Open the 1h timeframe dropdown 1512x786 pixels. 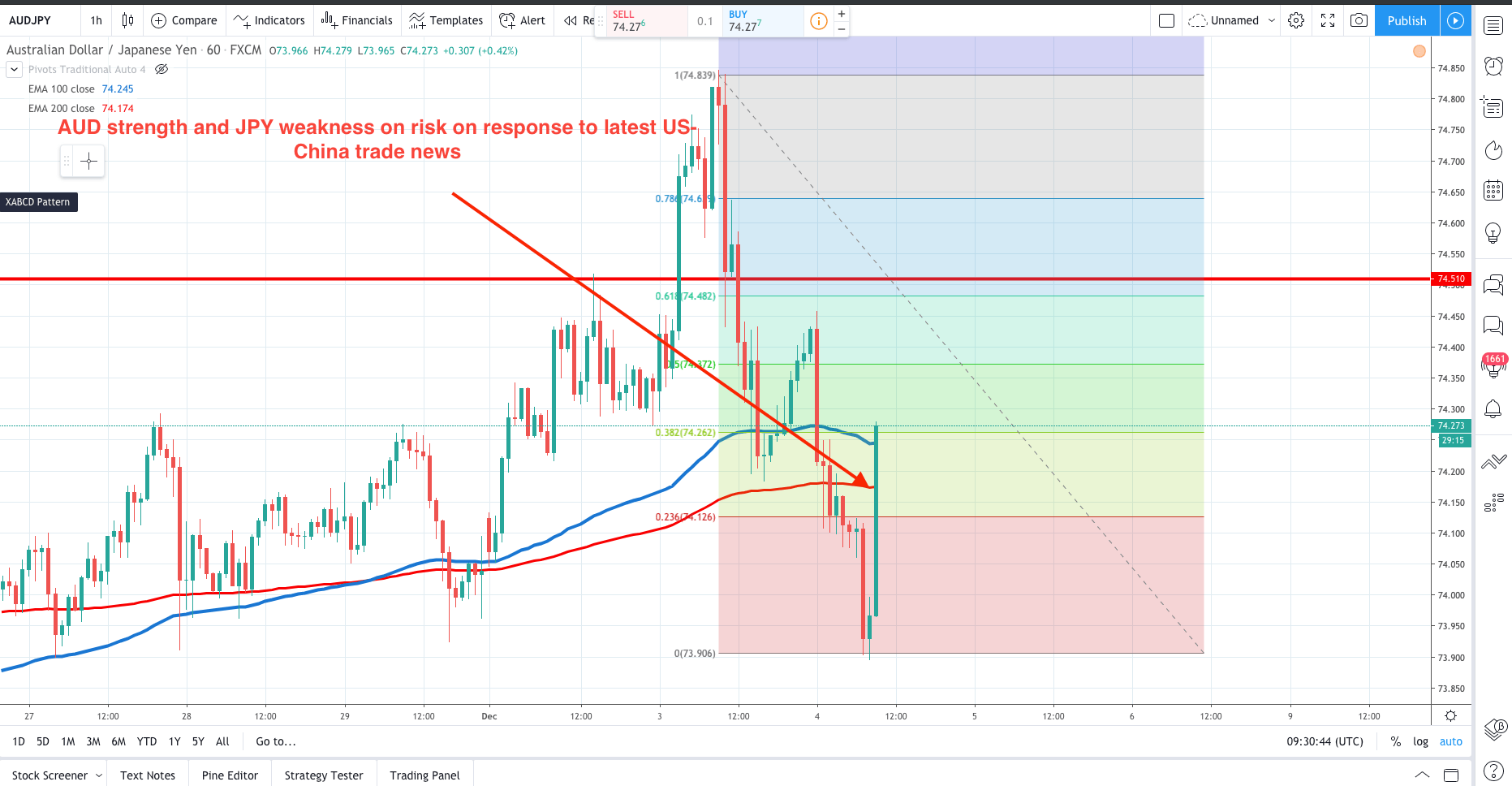pos(97,20)
